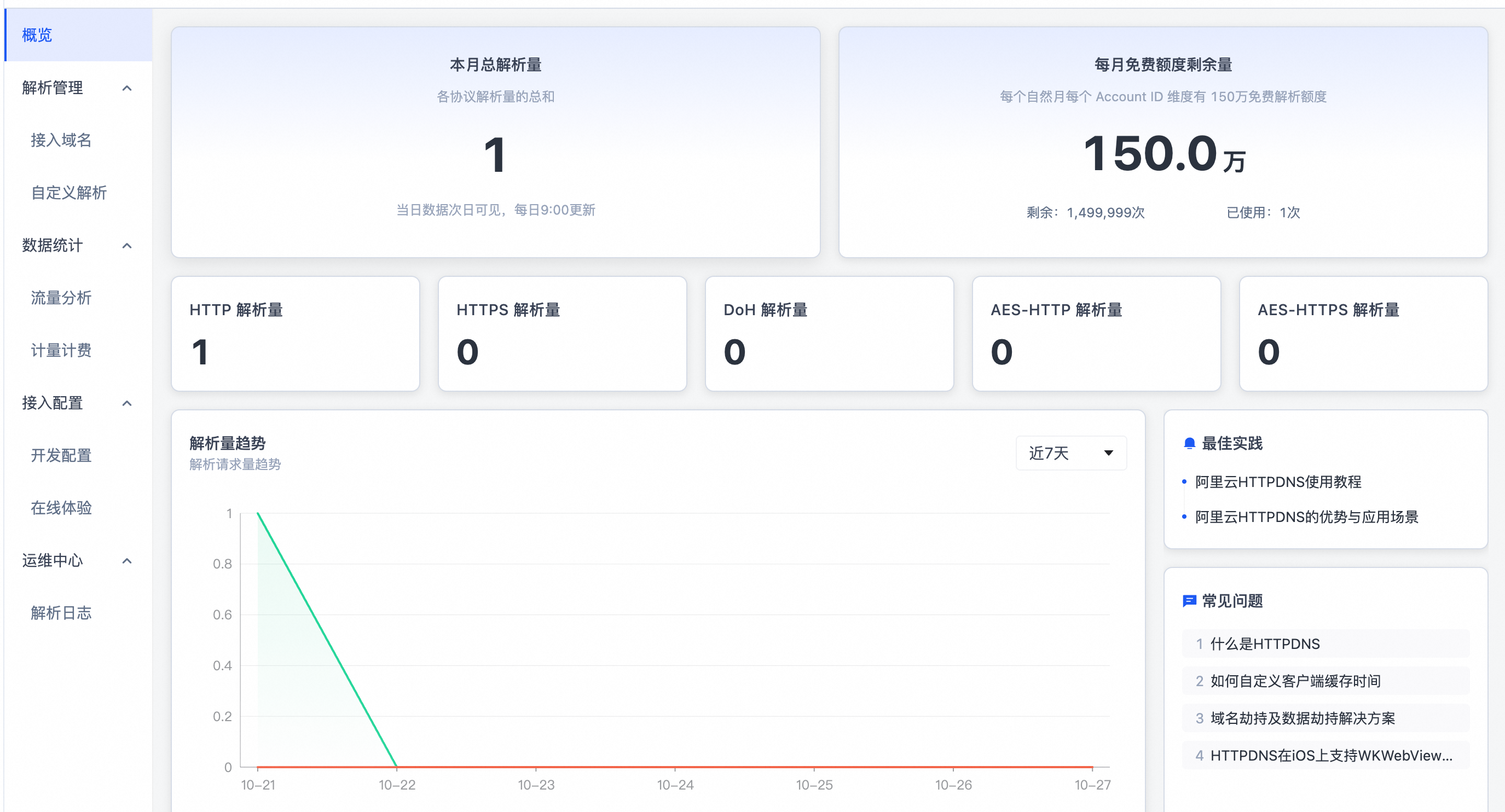Collapse the 接入配置 section chevron
This screenshot has width=1505, height=812.
click(x=127, y=404)
